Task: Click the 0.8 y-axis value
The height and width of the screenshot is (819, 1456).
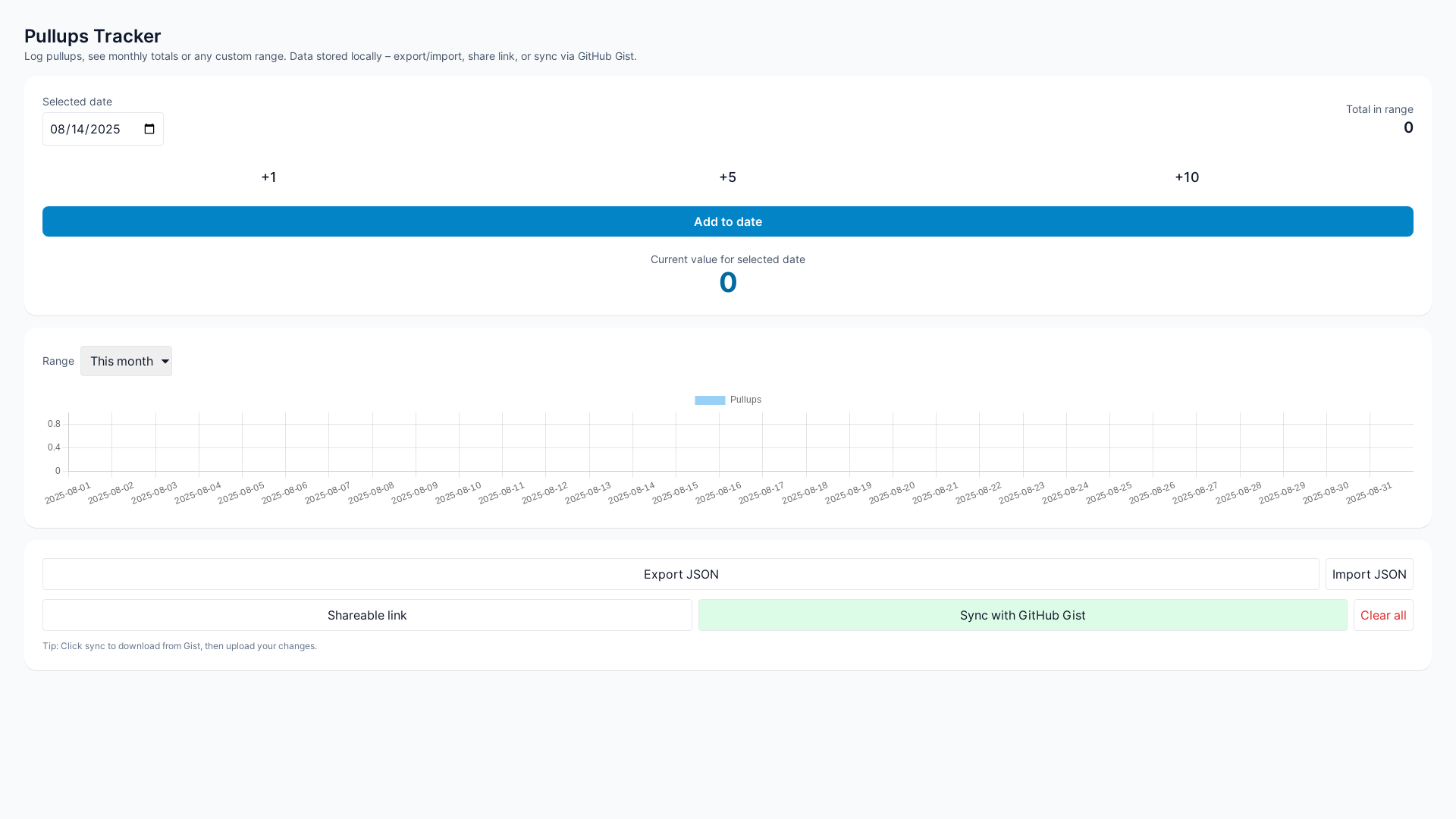Action: pos(54,424)
